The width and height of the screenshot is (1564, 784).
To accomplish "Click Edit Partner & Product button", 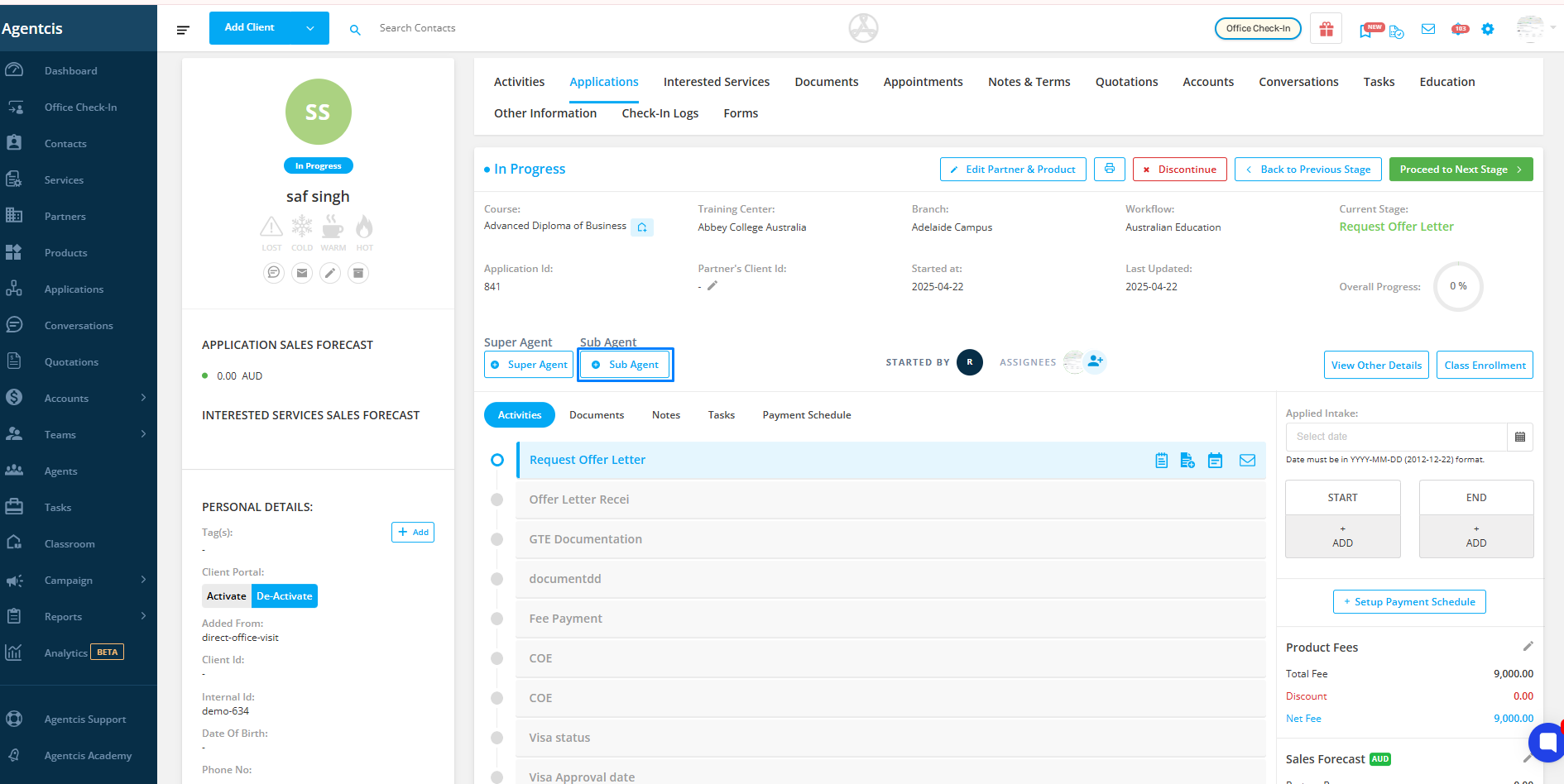I will pyautogui.click(x=1013, y=169).
